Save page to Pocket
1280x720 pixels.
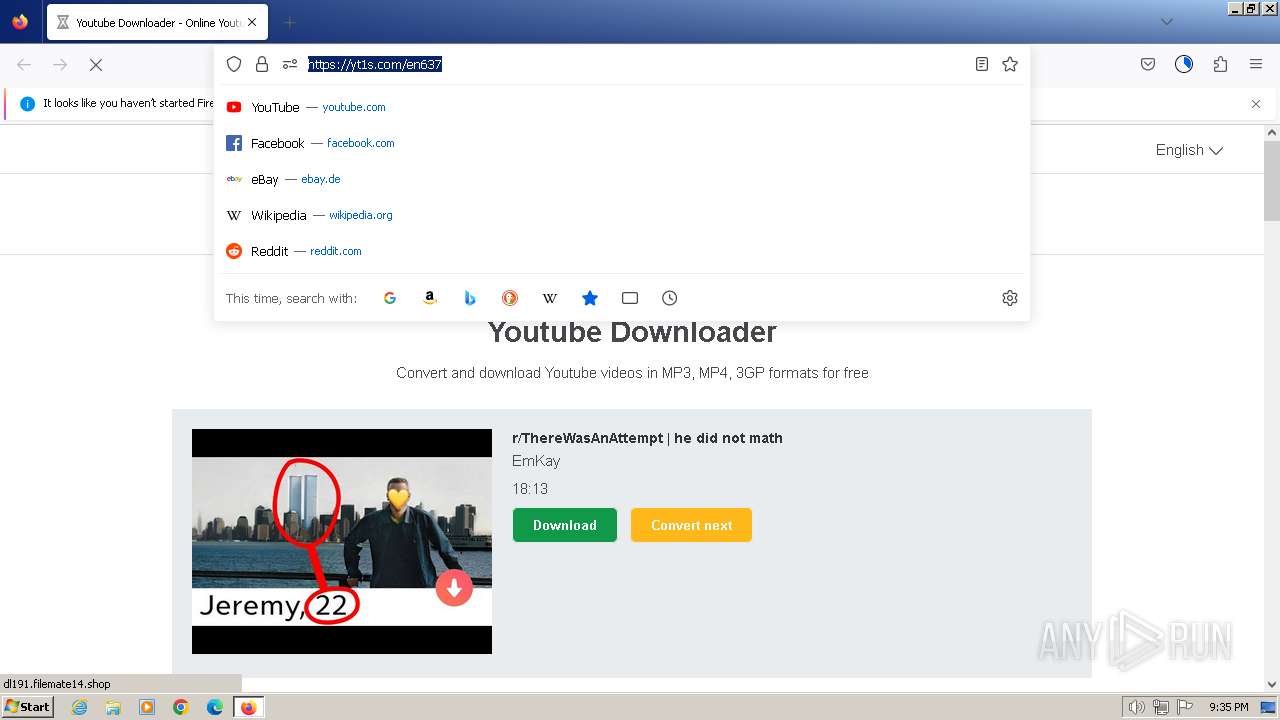pyautogui.click(x=1148, y=64)
